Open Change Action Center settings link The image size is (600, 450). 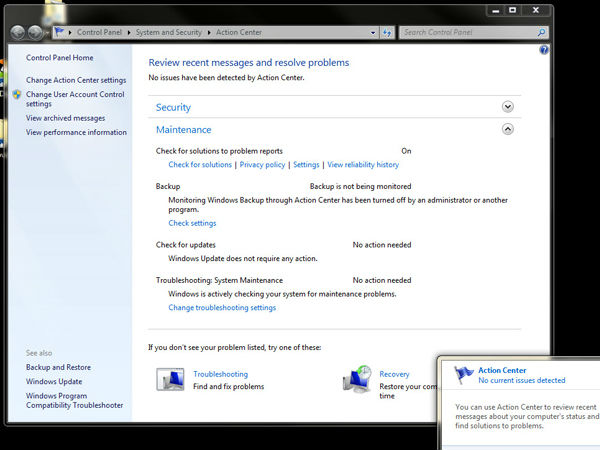[76, 80]
